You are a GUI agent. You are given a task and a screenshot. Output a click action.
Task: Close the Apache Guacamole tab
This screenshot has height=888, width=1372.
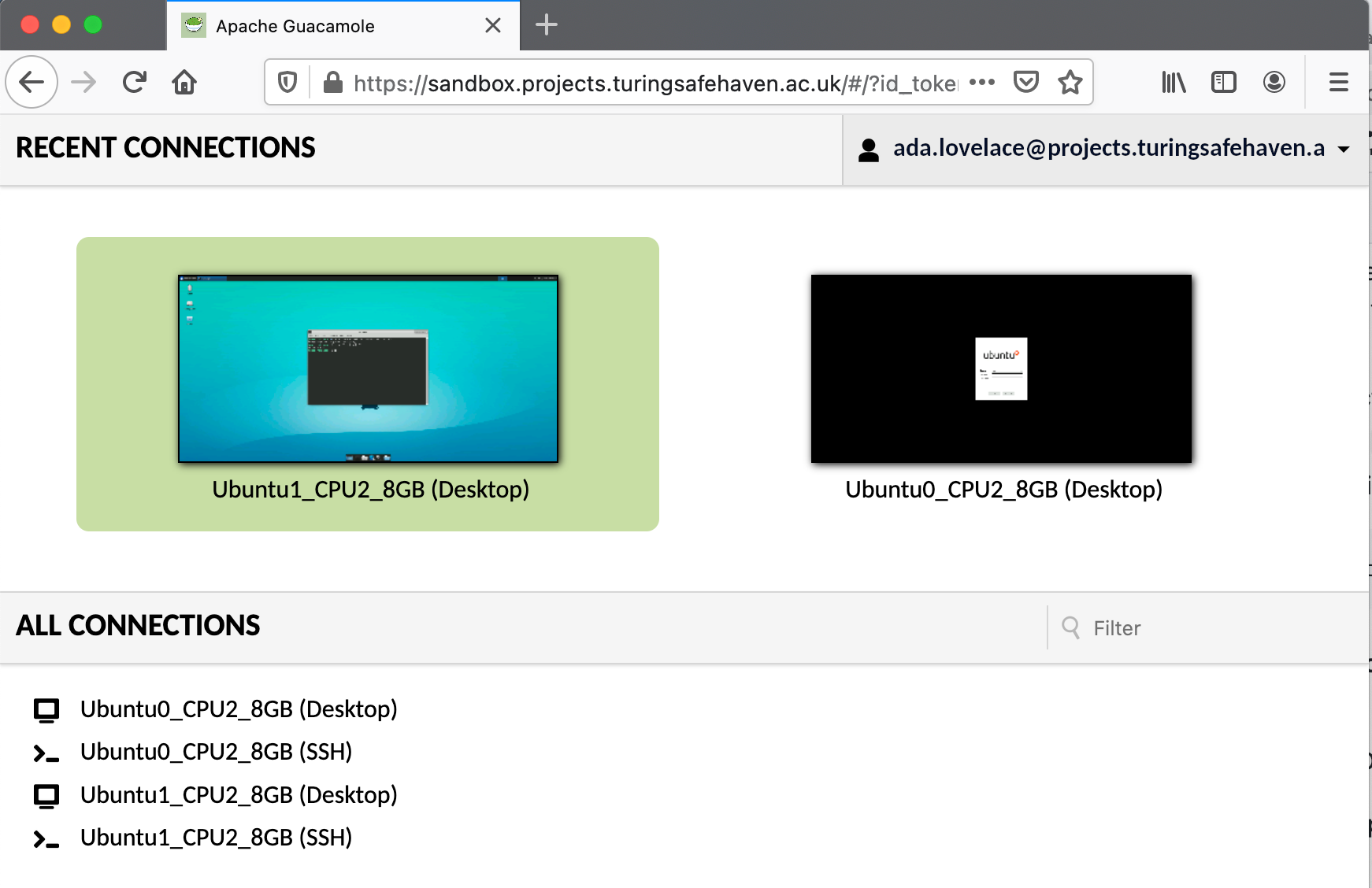tap(493, 25)
